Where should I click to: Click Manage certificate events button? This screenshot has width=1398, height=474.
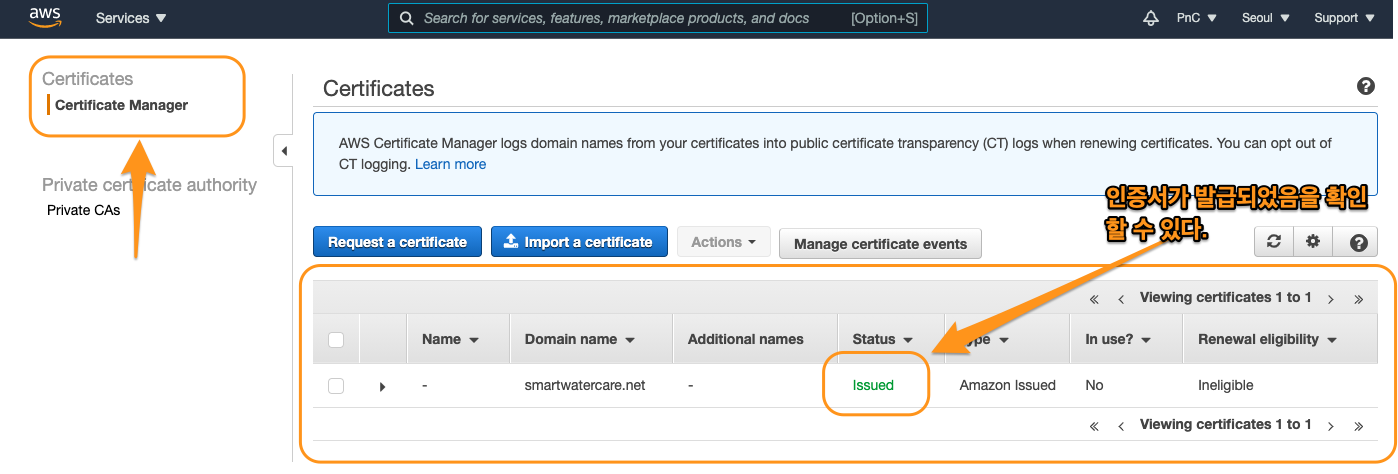880,243
